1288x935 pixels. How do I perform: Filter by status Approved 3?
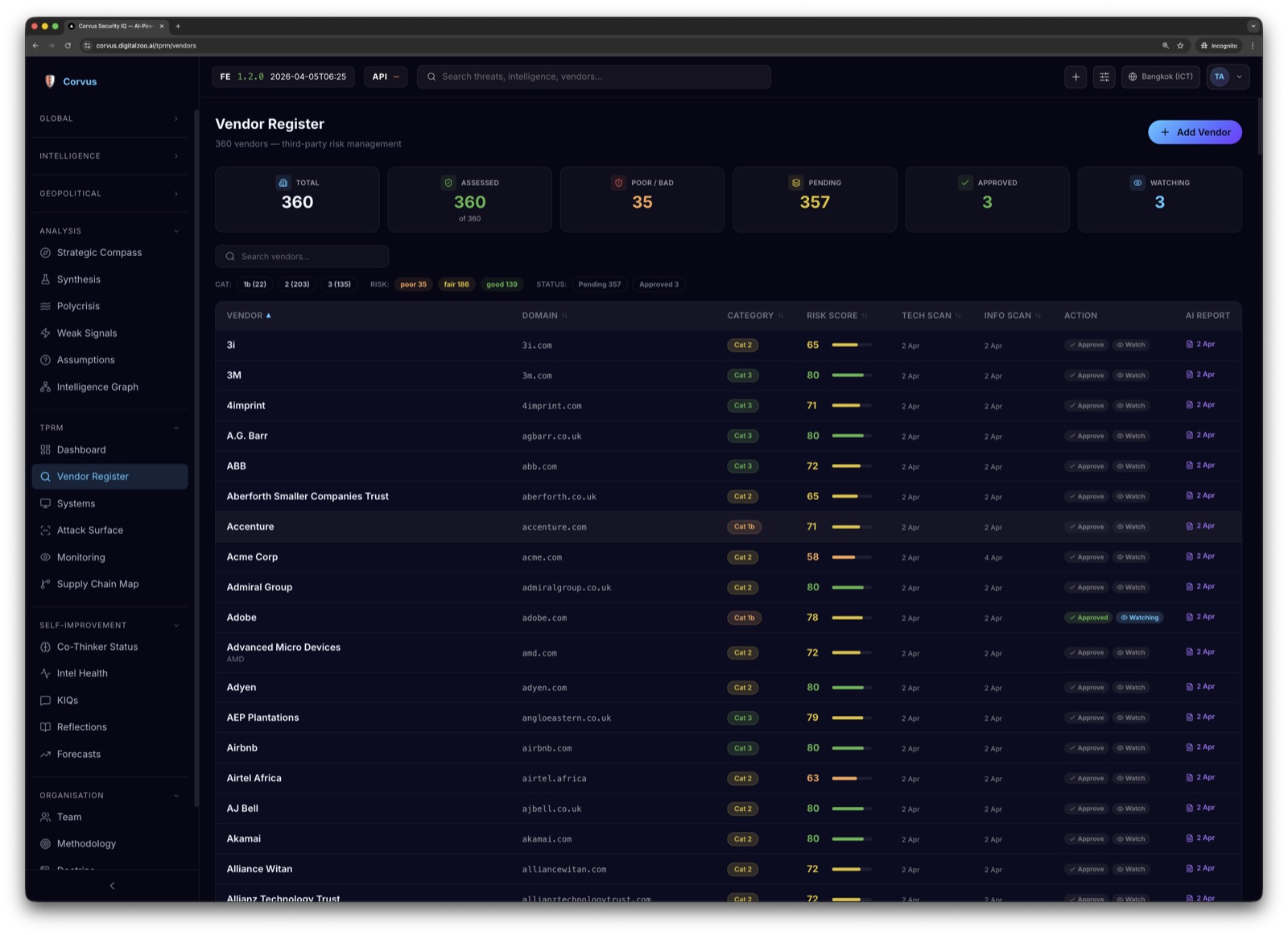coord(658,284)
